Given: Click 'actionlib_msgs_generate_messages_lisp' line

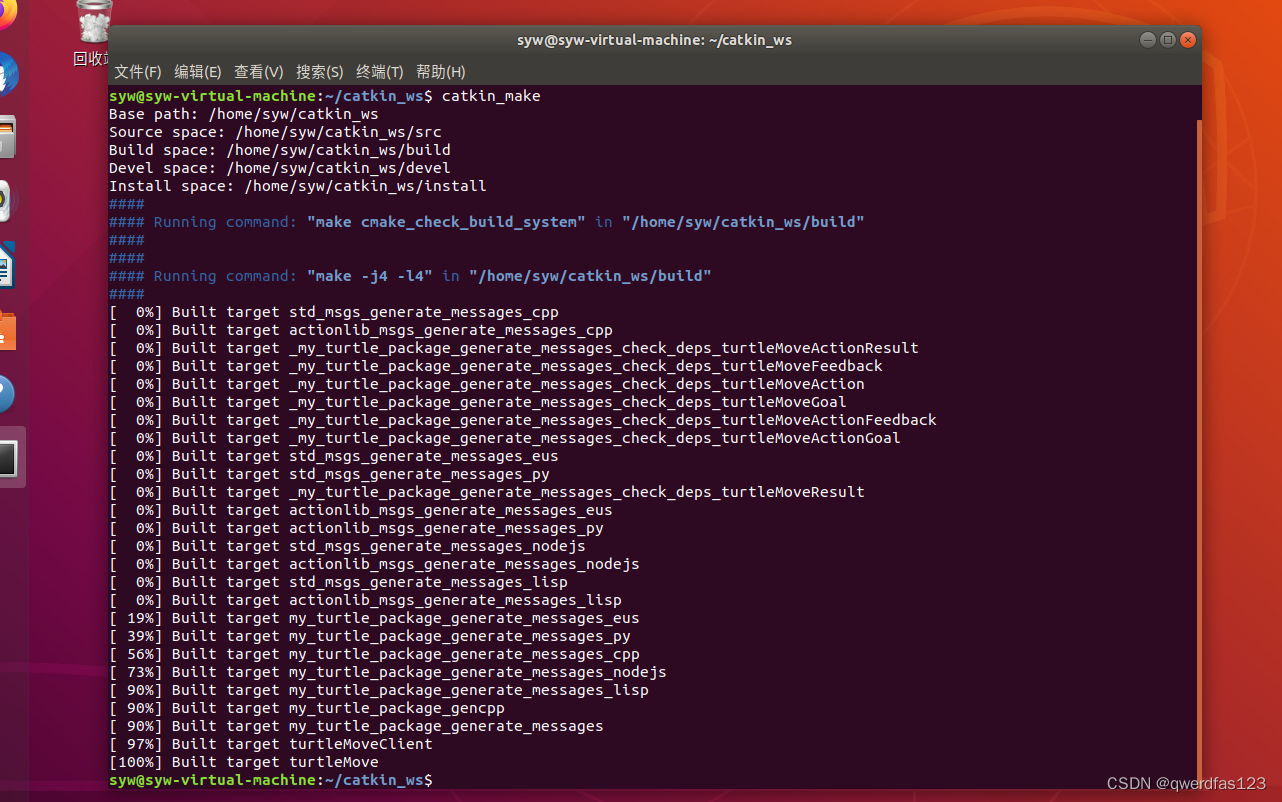Looking at the screenshot, I should click(365, 600).
